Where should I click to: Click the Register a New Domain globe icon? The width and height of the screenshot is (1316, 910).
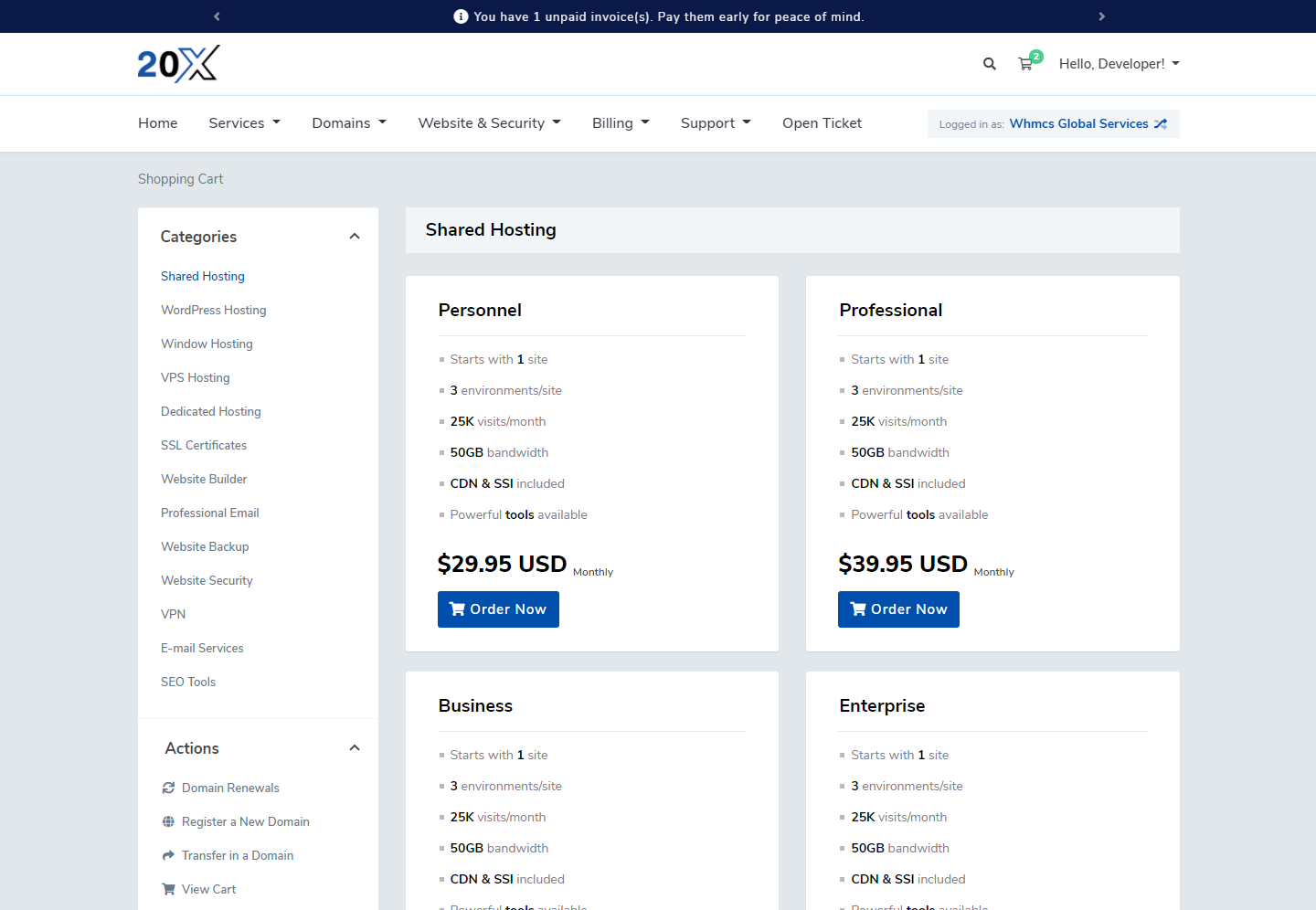click(x=168, y=821)
